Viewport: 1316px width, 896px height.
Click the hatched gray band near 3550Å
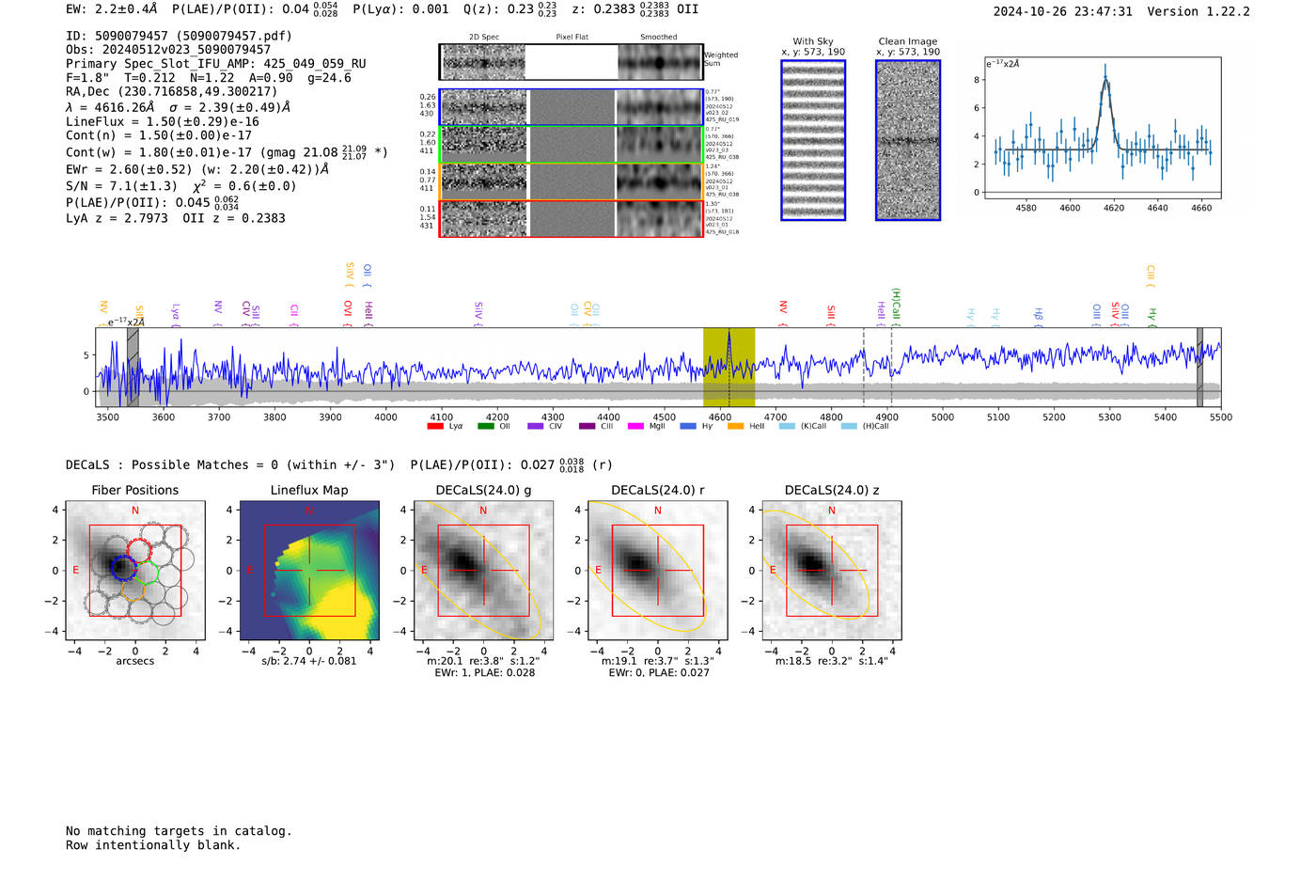(x=133, y=368)
